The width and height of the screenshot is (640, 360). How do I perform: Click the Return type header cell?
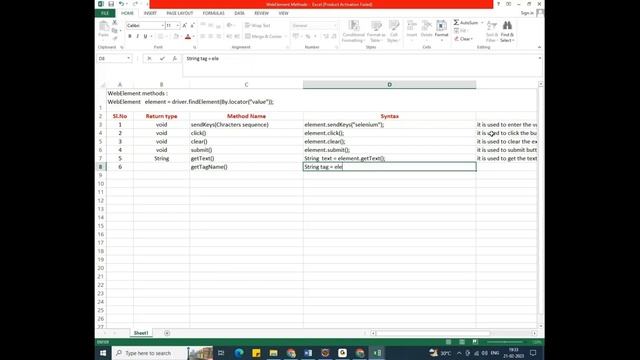pos(161,116)
